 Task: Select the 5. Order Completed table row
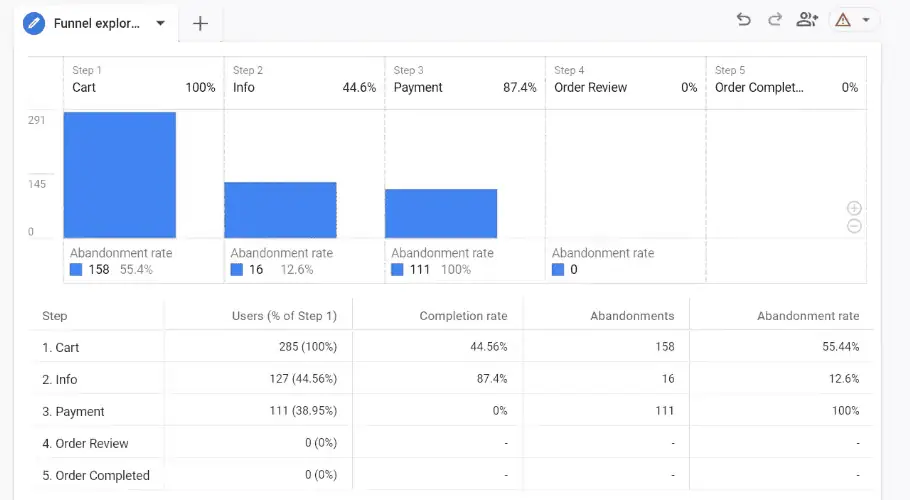451,474
